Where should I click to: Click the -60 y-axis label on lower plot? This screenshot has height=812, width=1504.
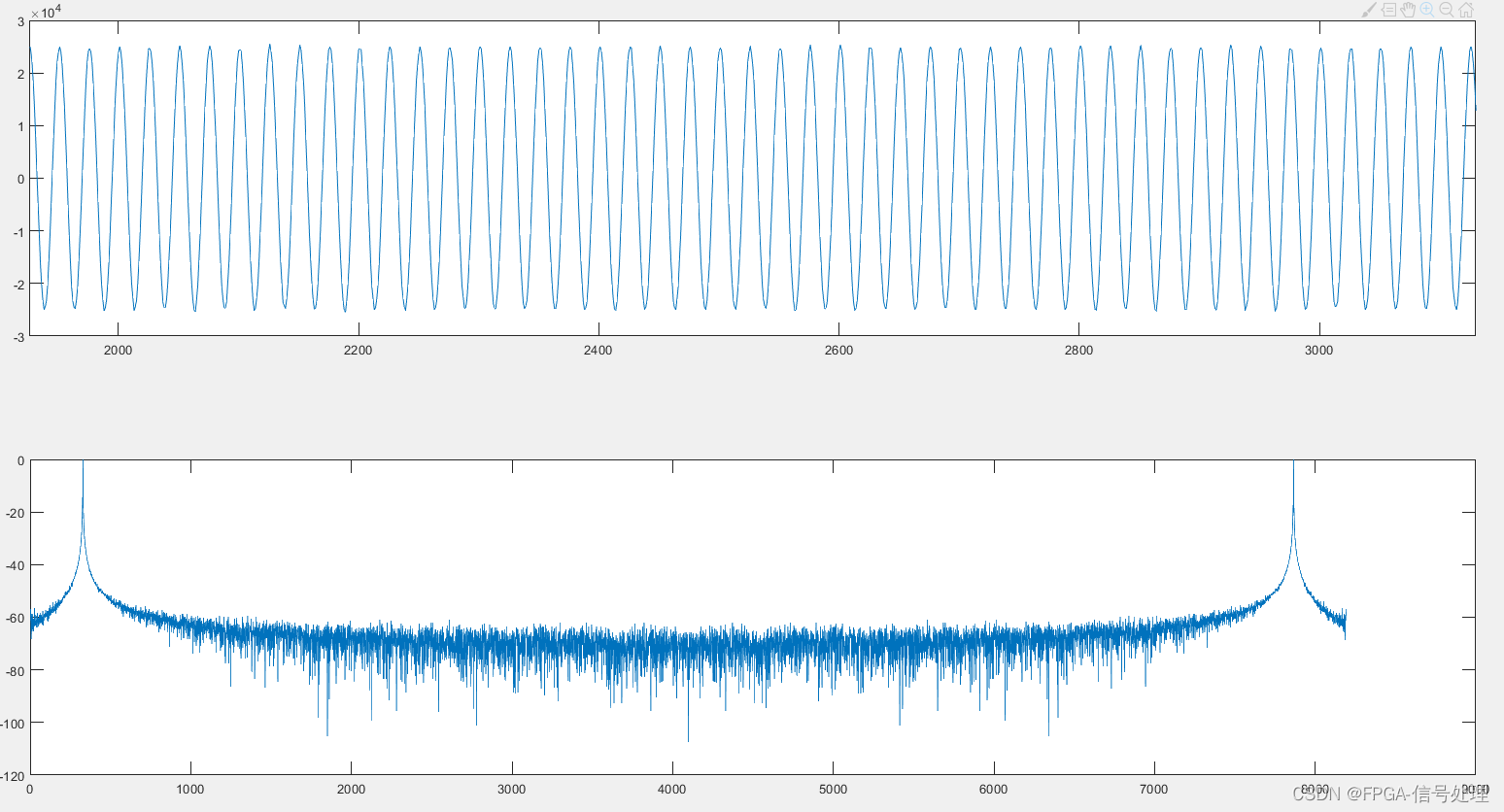[16, 619]
